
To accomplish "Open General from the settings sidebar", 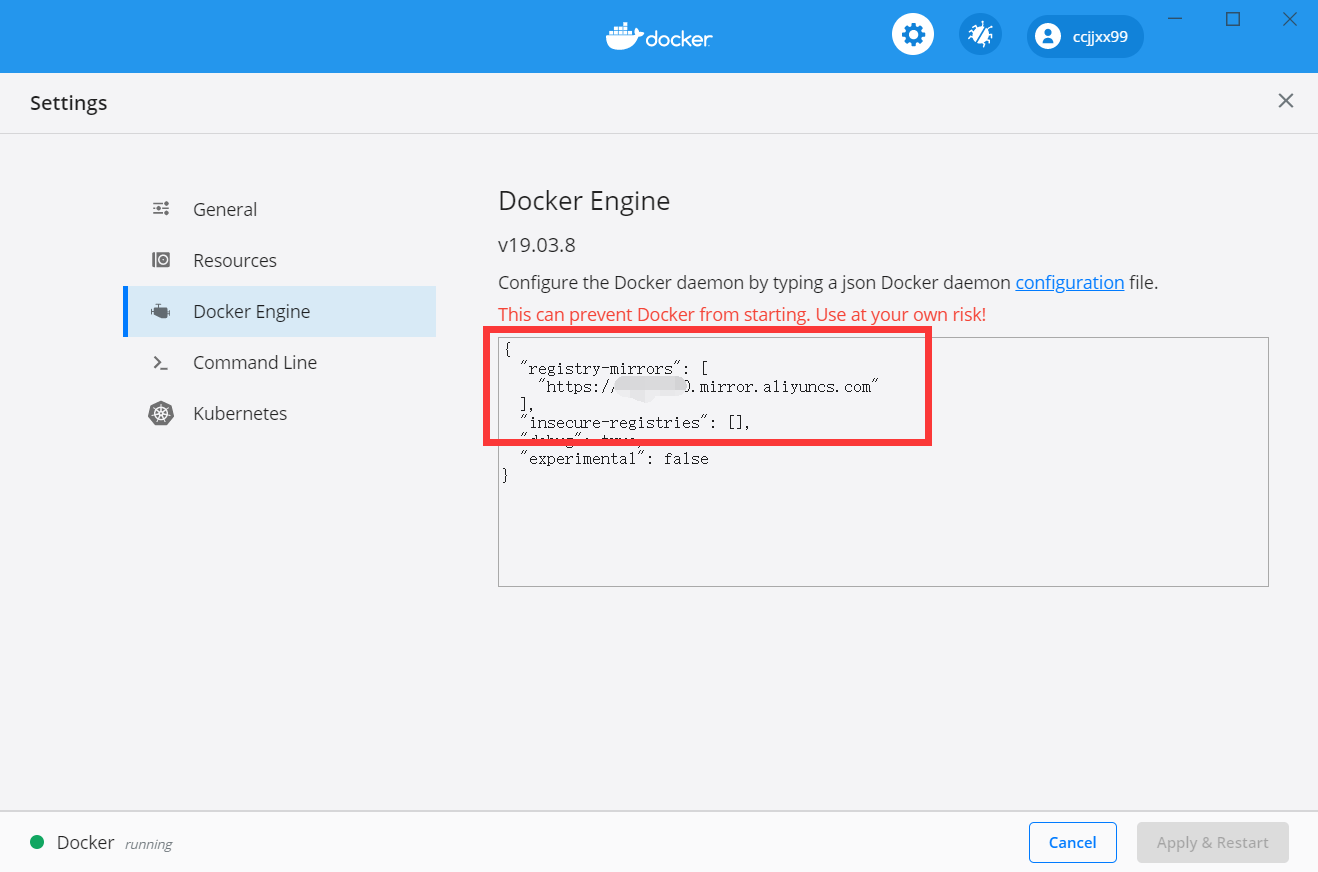I will (x=225, y=209).
